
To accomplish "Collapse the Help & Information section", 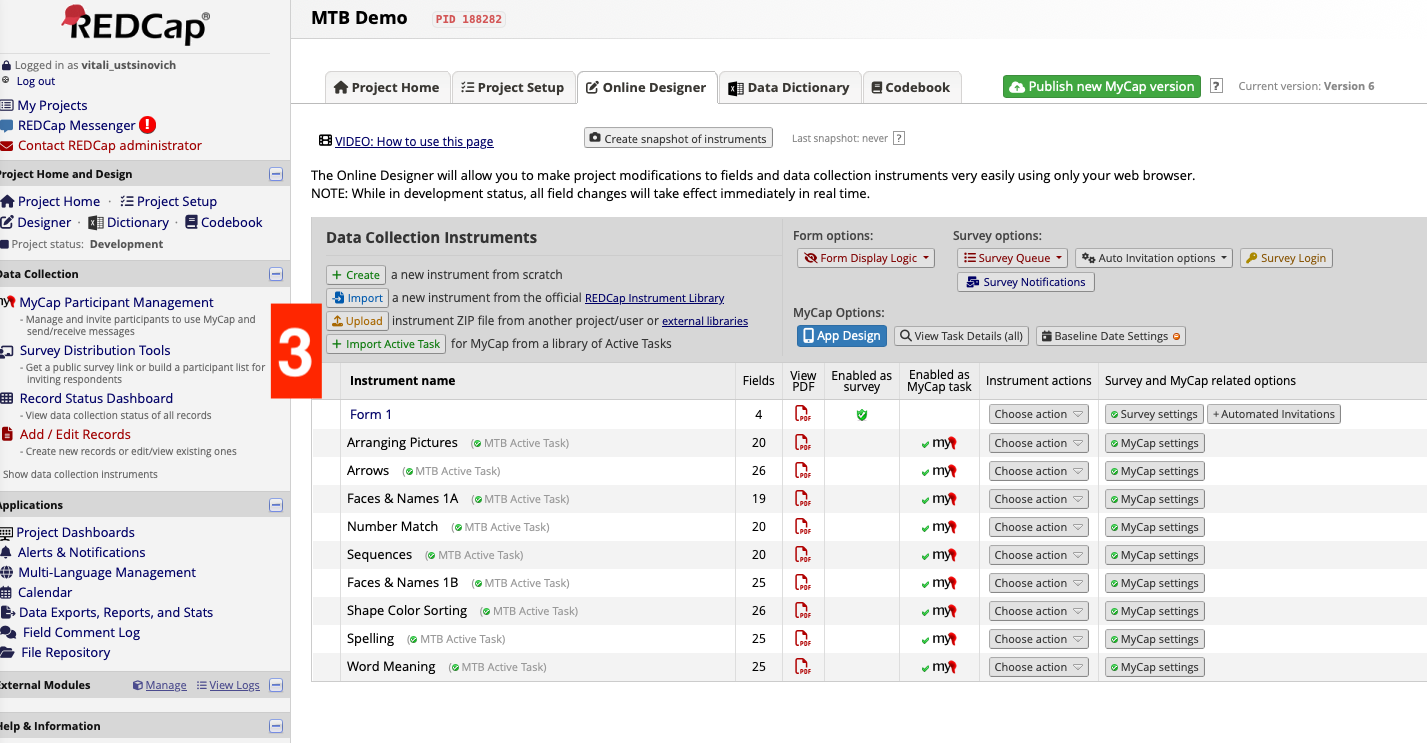I will click(x=276, y=726).
